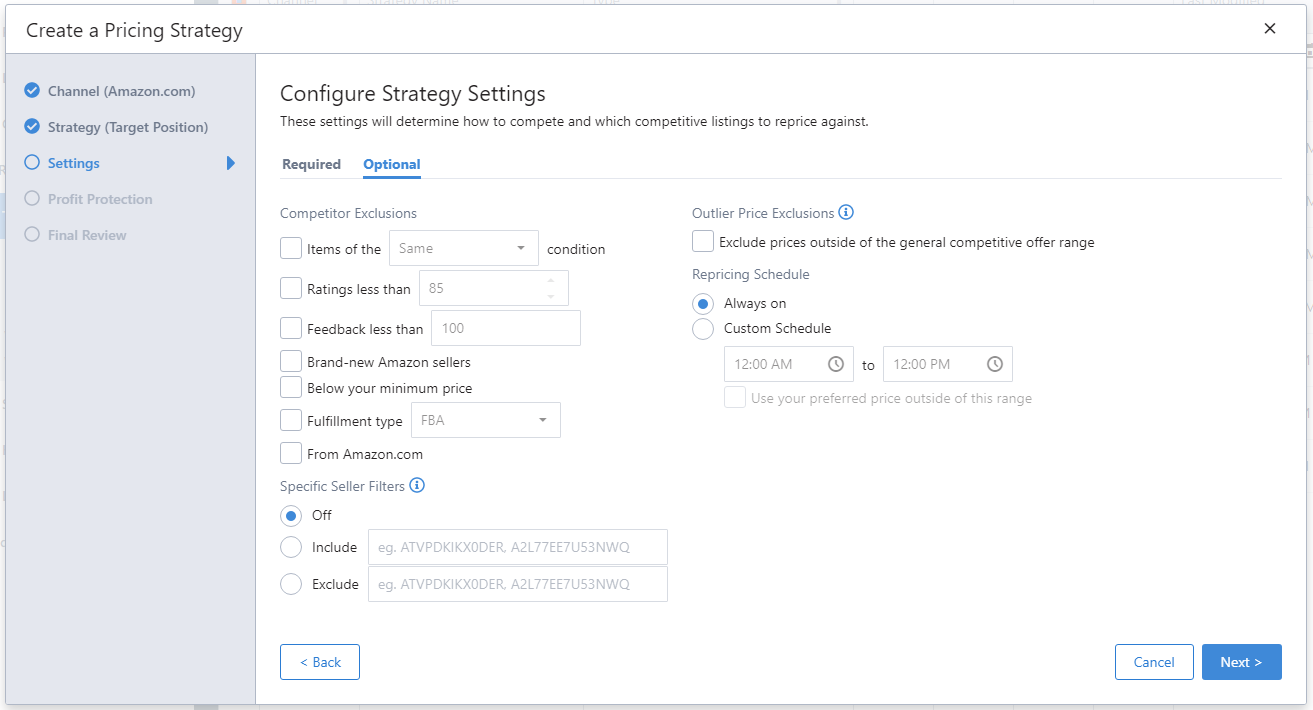
Task: Close the Create a Pricing Strategy dialog
Action: [1270, 29]
